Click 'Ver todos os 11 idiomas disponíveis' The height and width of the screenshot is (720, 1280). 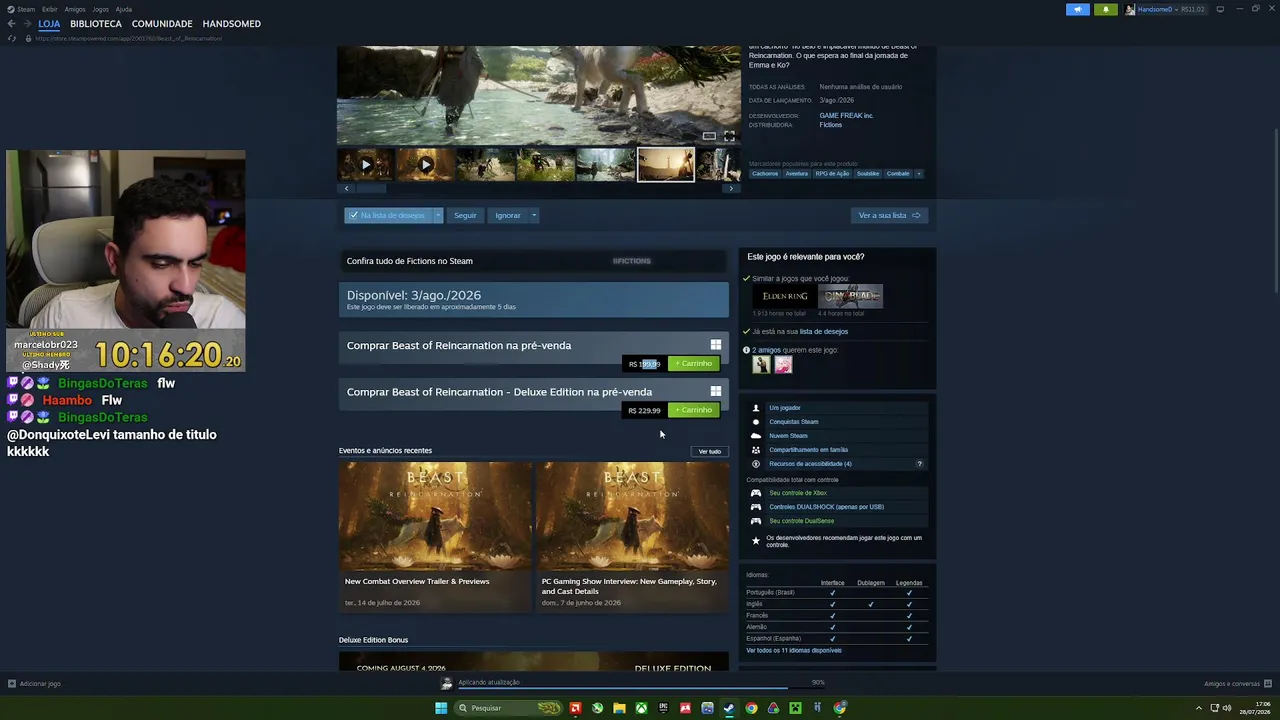click(794, 651)
